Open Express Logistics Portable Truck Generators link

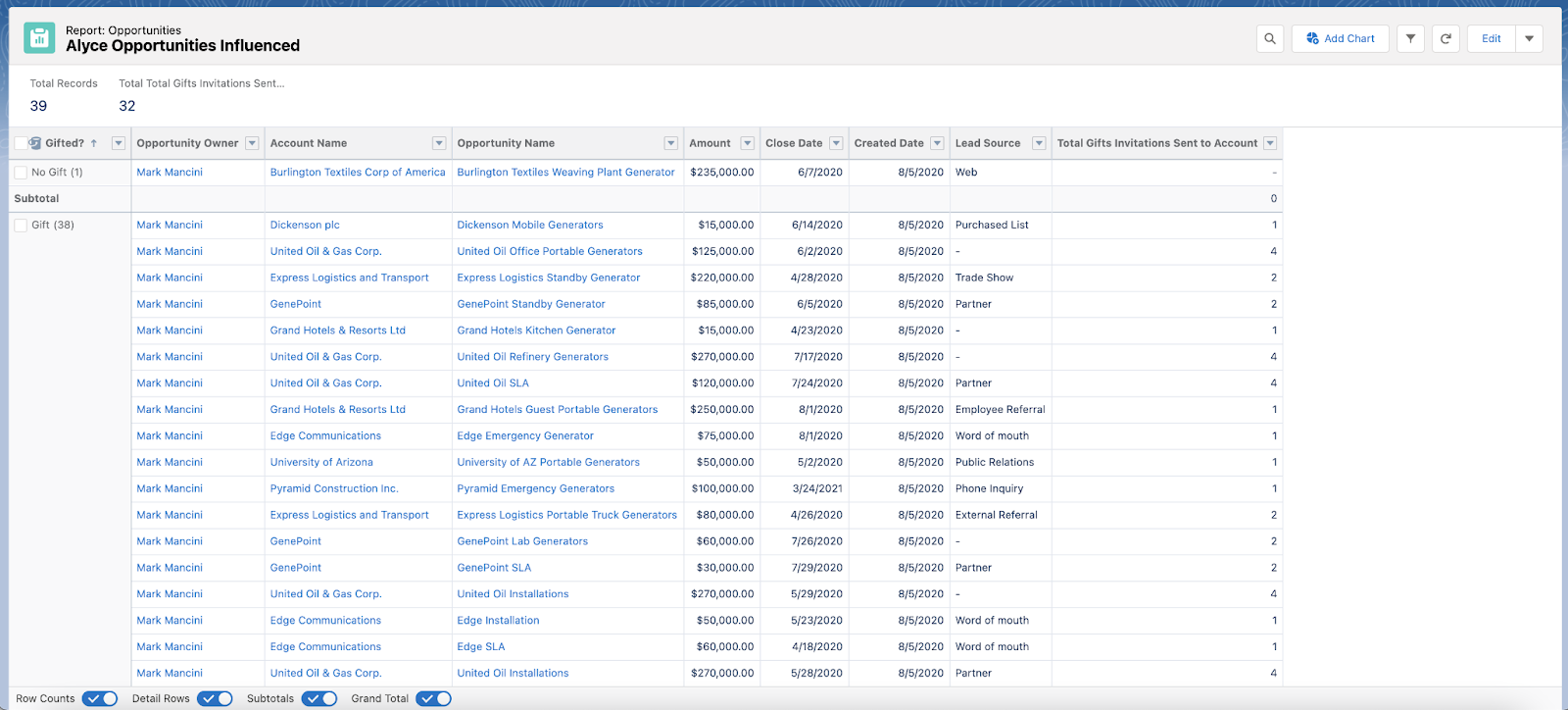pyautogui.click(x=567, y=516)
